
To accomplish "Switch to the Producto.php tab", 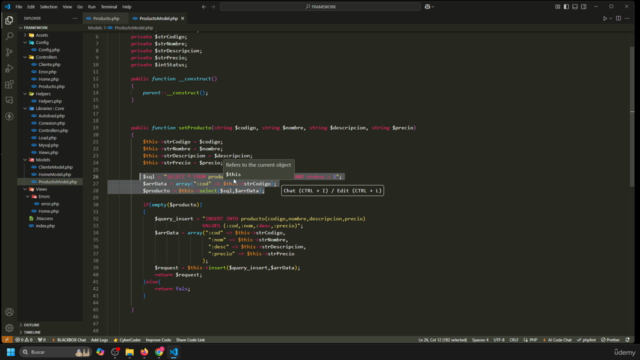I will click(106, 18).
